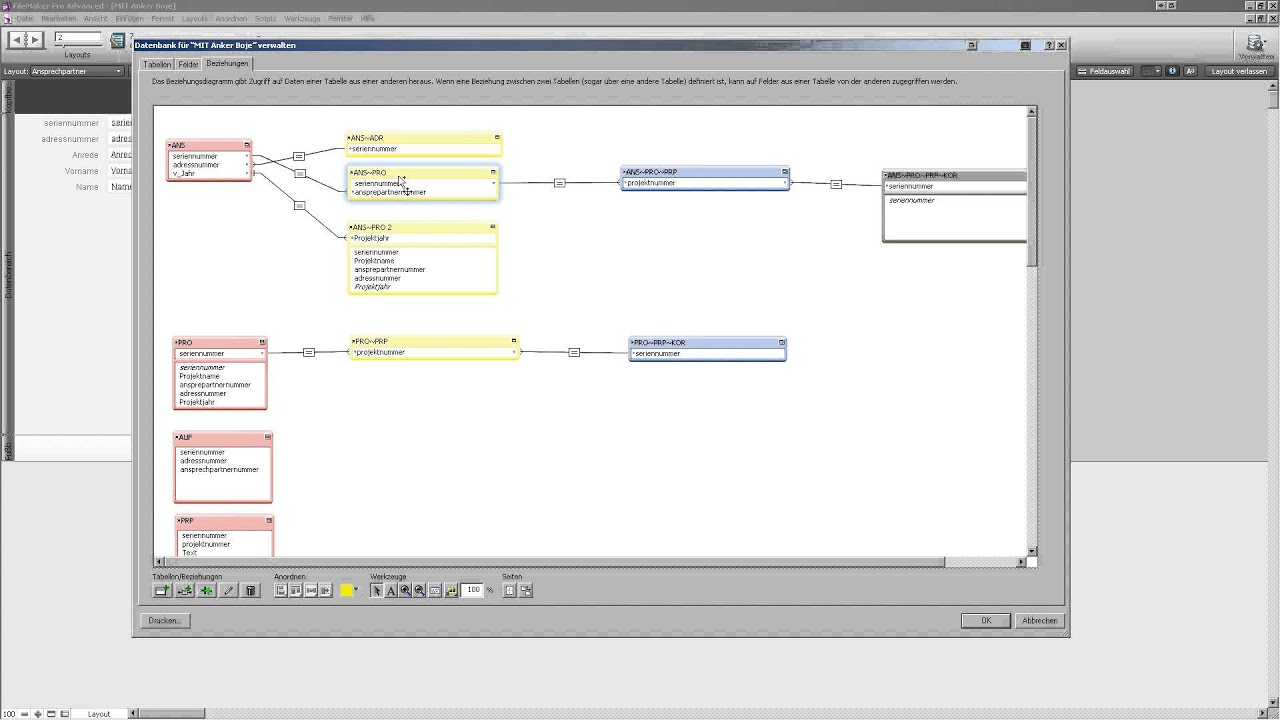
Task: Click the OK button
Action: [x=986, y=620]
